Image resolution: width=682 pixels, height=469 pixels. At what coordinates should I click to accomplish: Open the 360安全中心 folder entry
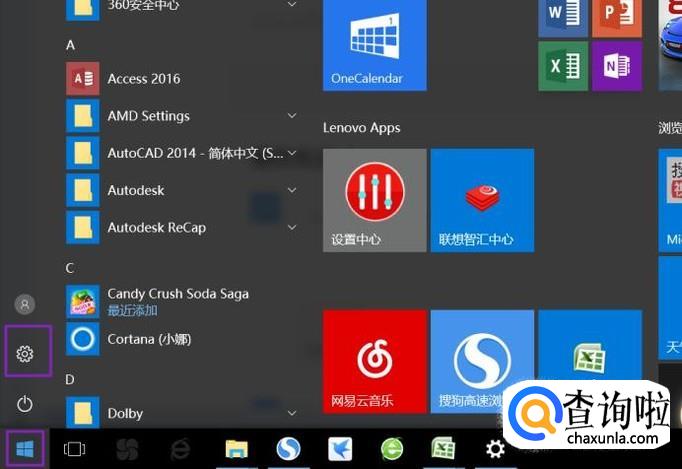[183, 10]
